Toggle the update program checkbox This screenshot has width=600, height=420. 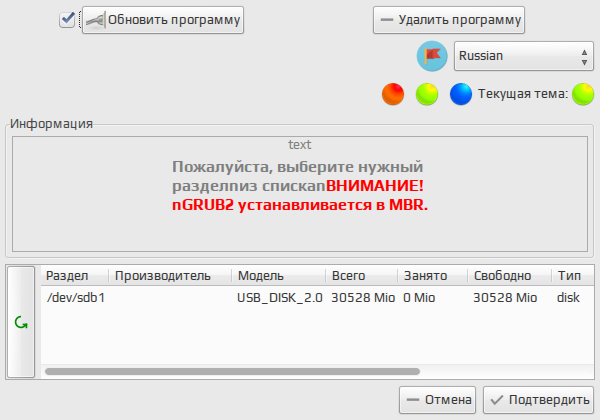[x=67, y=20]
